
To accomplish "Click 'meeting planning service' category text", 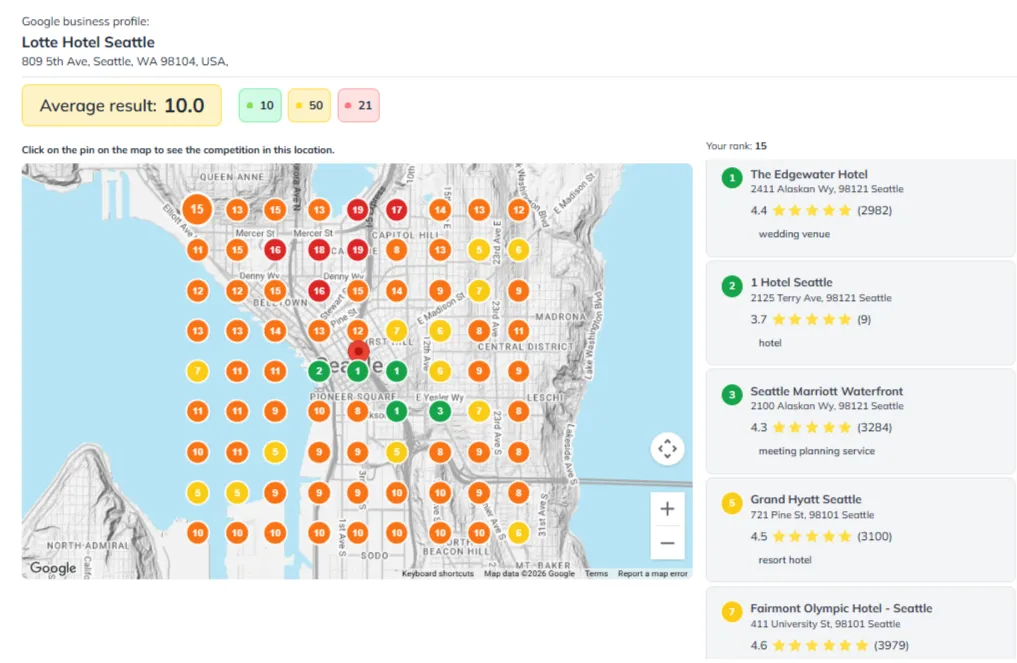I will (817, 451).
